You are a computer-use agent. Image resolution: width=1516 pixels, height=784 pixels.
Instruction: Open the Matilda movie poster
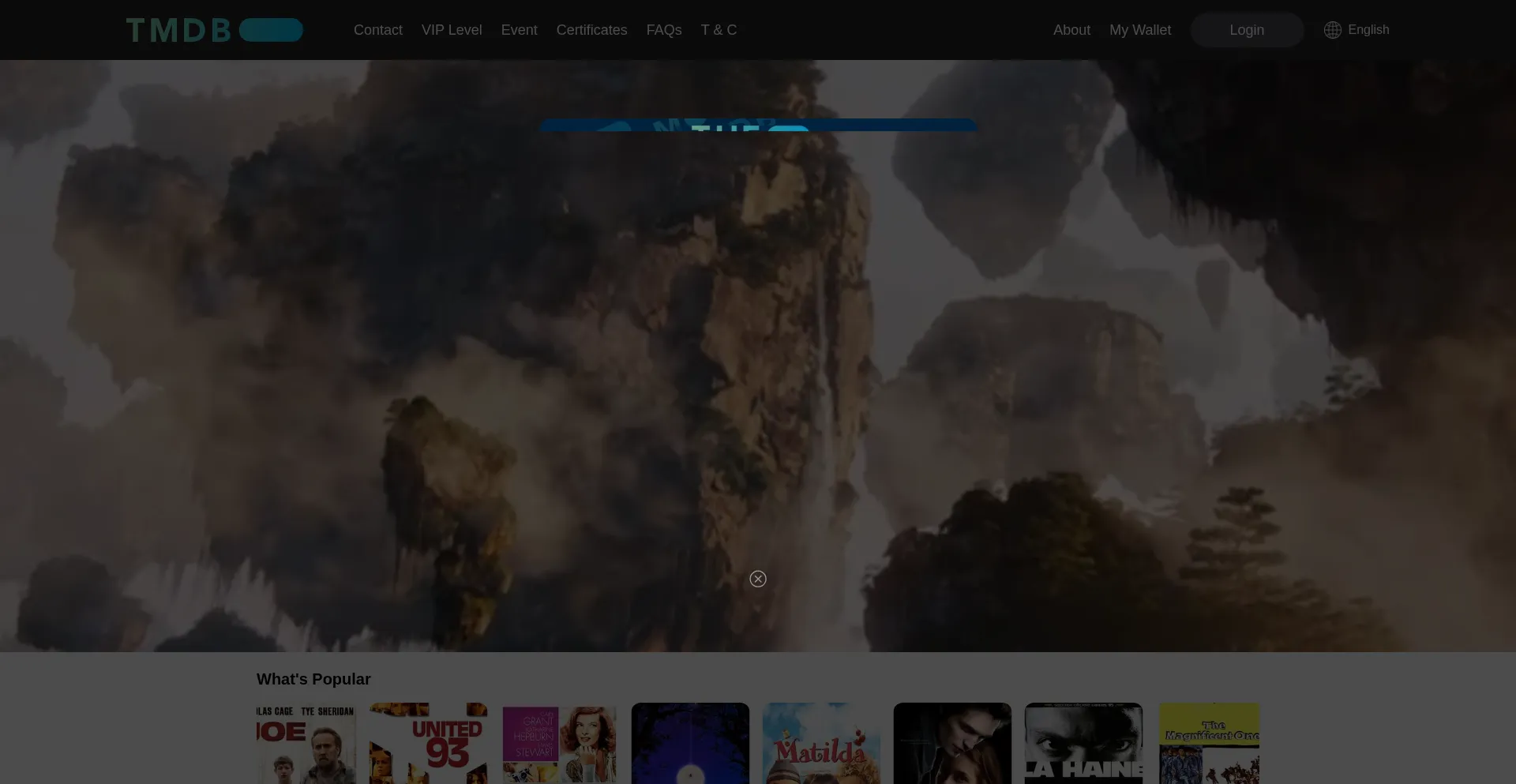coord(820,743)
